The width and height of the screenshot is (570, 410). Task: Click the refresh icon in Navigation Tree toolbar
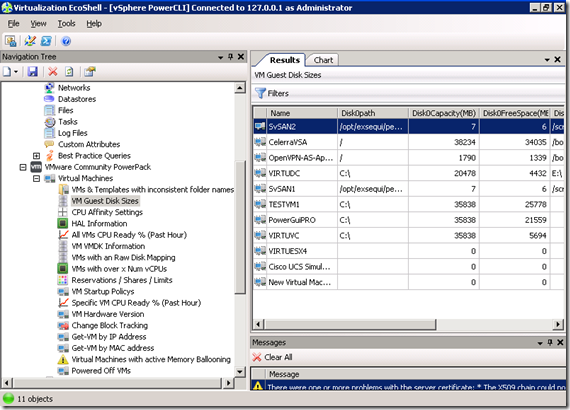pos(69,72)
